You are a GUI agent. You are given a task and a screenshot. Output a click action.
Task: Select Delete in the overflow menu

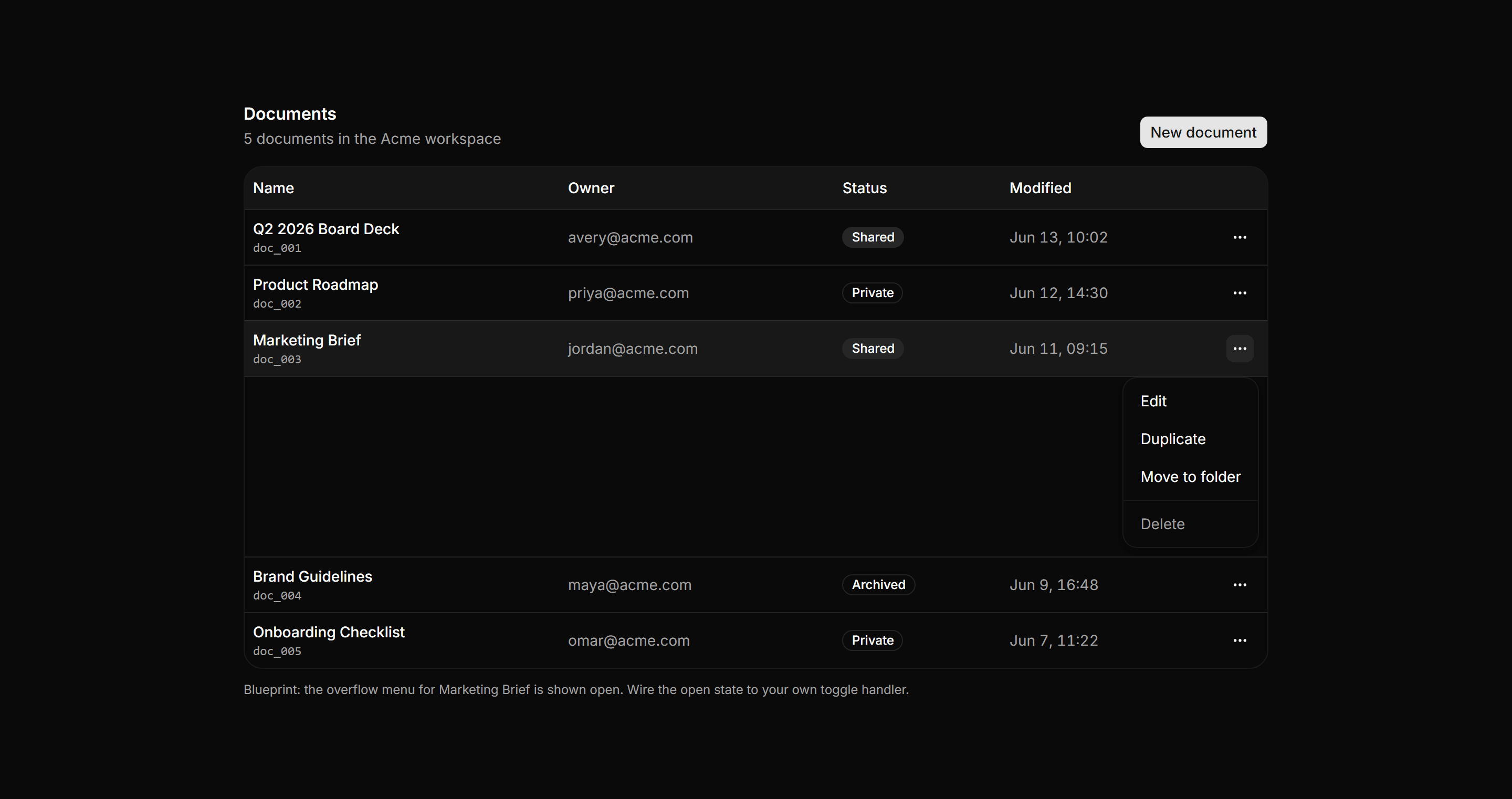click(1190, 524)
